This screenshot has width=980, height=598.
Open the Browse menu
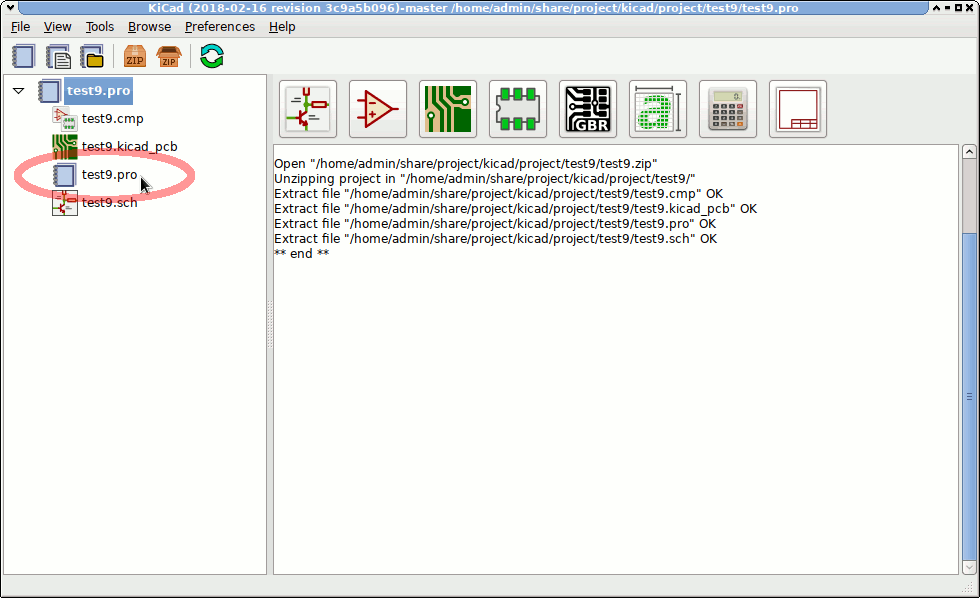pyautogui.click(x=149, y=27)
